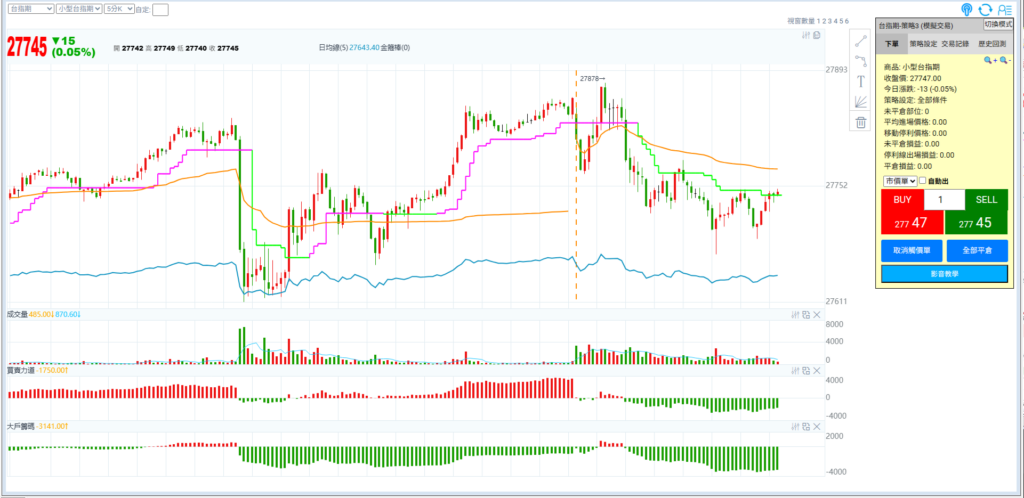Open settings for the 買賣力道 indicator panel

coord(795,371)
